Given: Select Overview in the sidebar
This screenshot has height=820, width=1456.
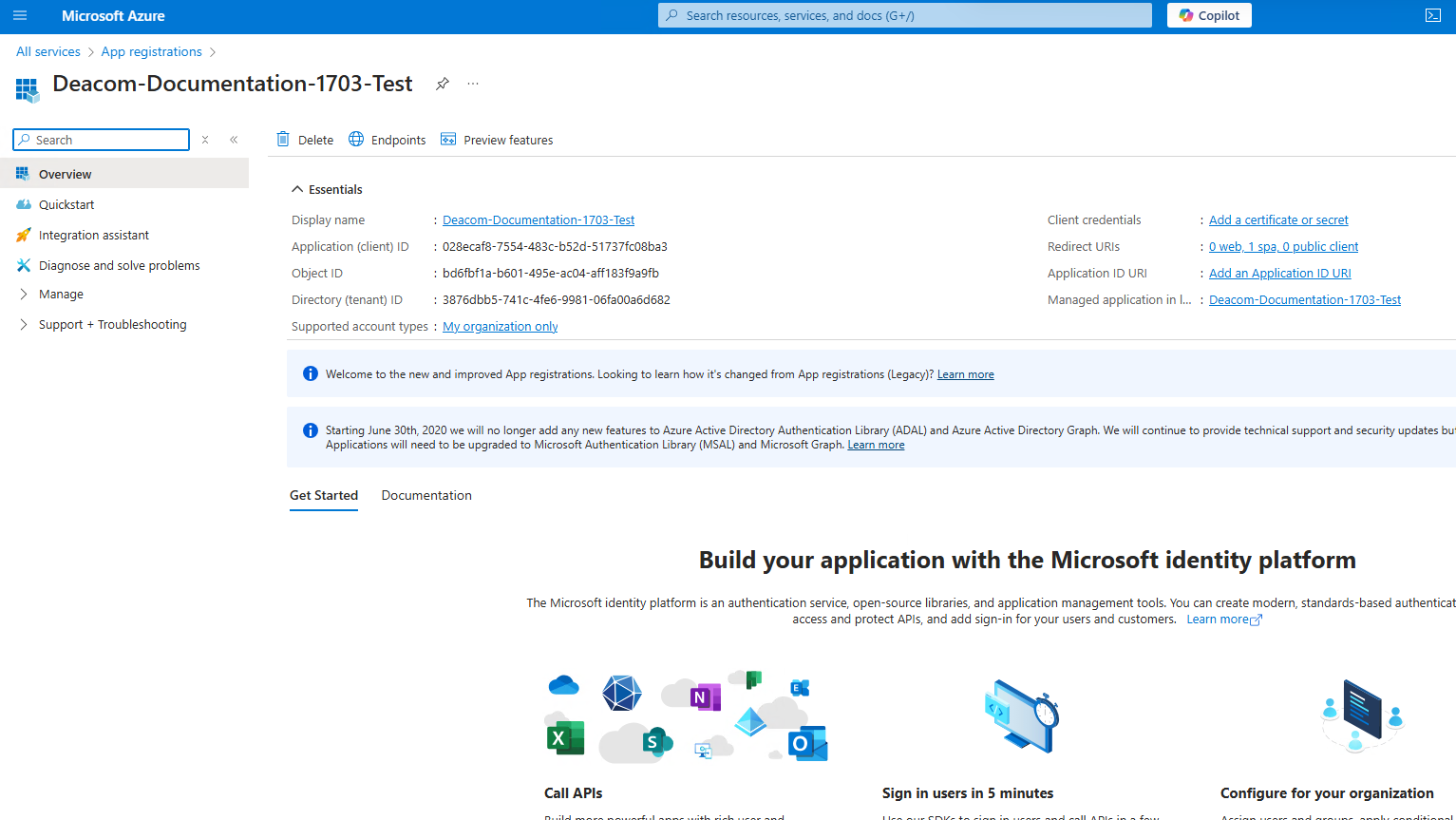Looking at the screenshot, I should coord(124,174).
